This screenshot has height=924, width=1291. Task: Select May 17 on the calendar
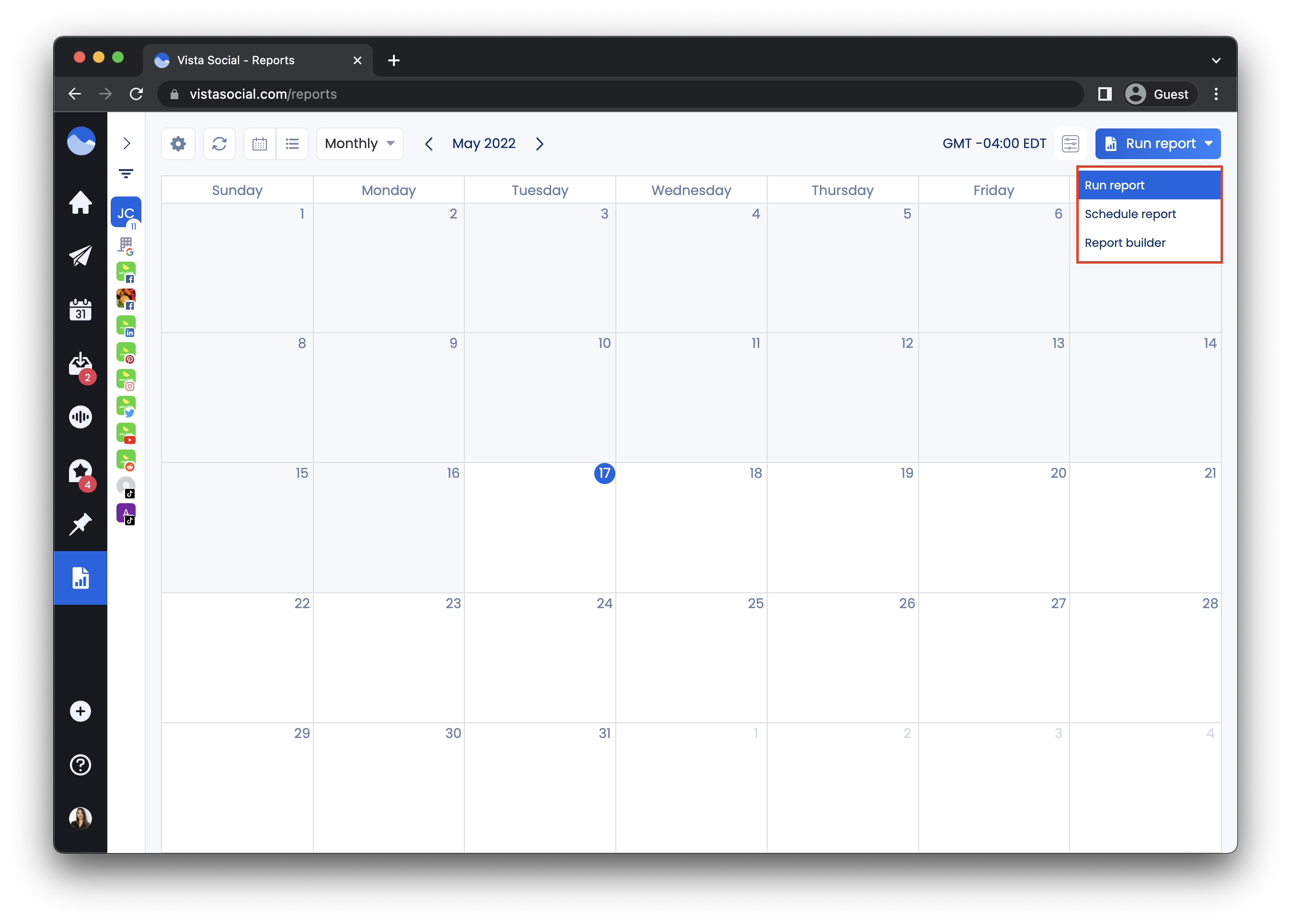pyautogui.click(x=604, y=473)
